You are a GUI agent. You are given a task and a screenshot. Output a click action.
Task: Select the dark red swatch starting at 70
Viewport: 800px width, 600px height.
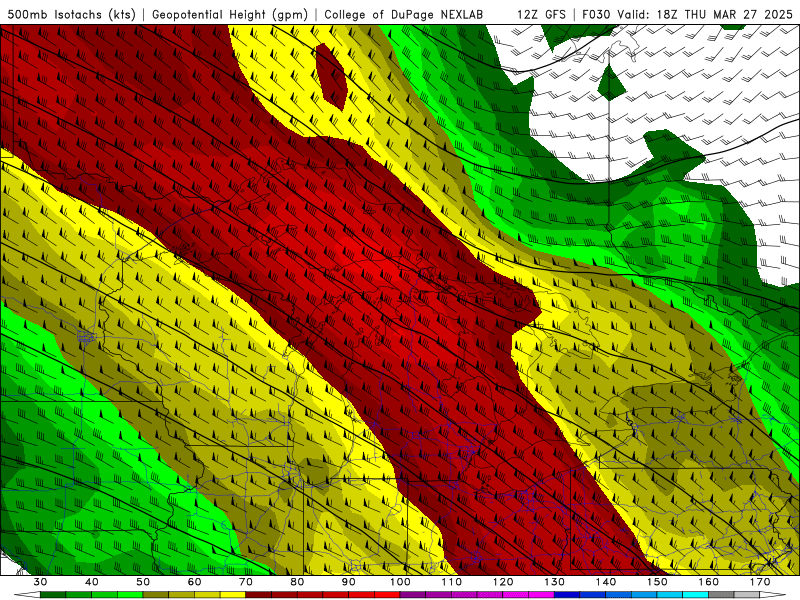click(259, 595)
